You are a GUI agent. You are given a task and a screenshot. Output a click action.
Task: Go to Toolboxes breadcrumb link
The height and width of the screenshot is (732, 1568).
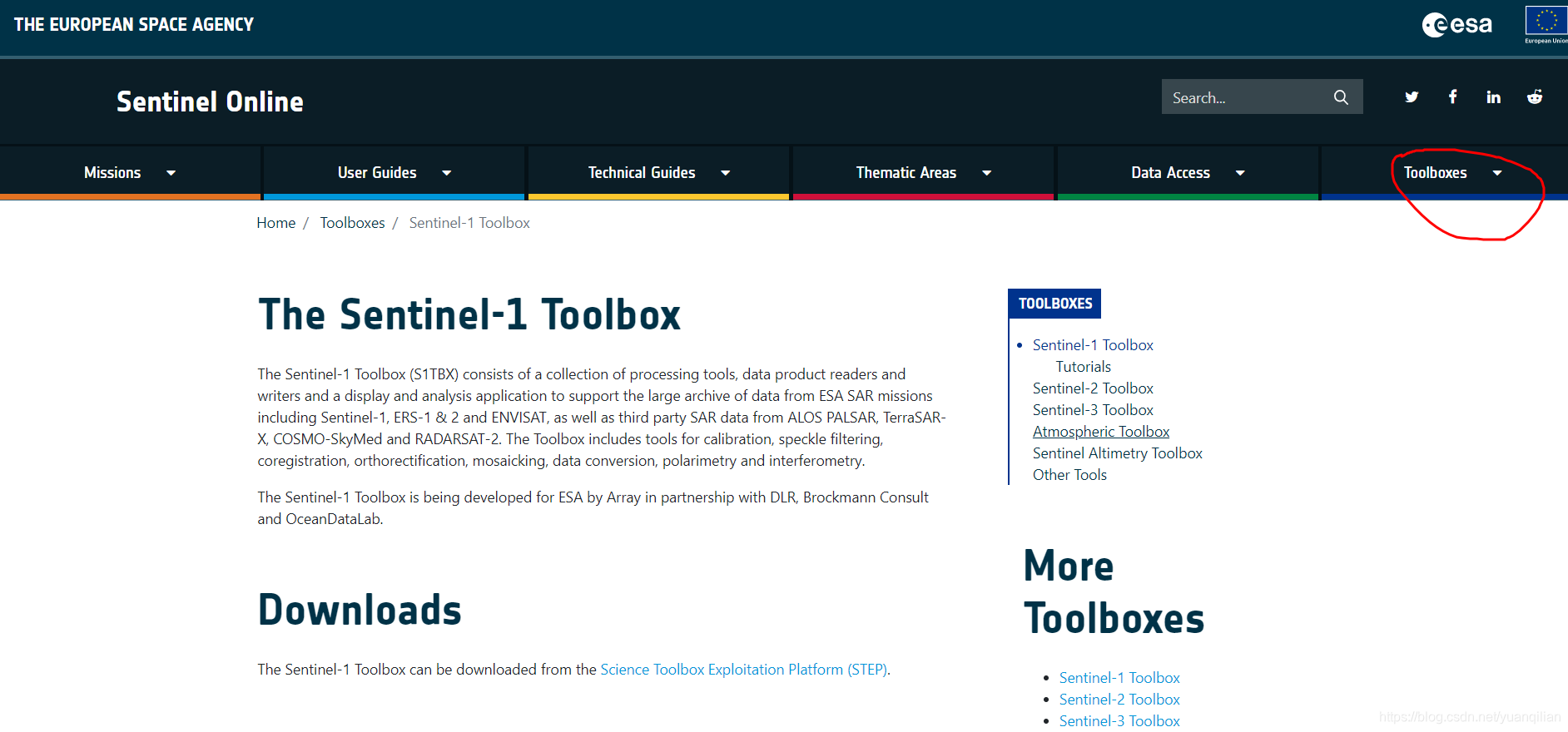coord(352,223)
